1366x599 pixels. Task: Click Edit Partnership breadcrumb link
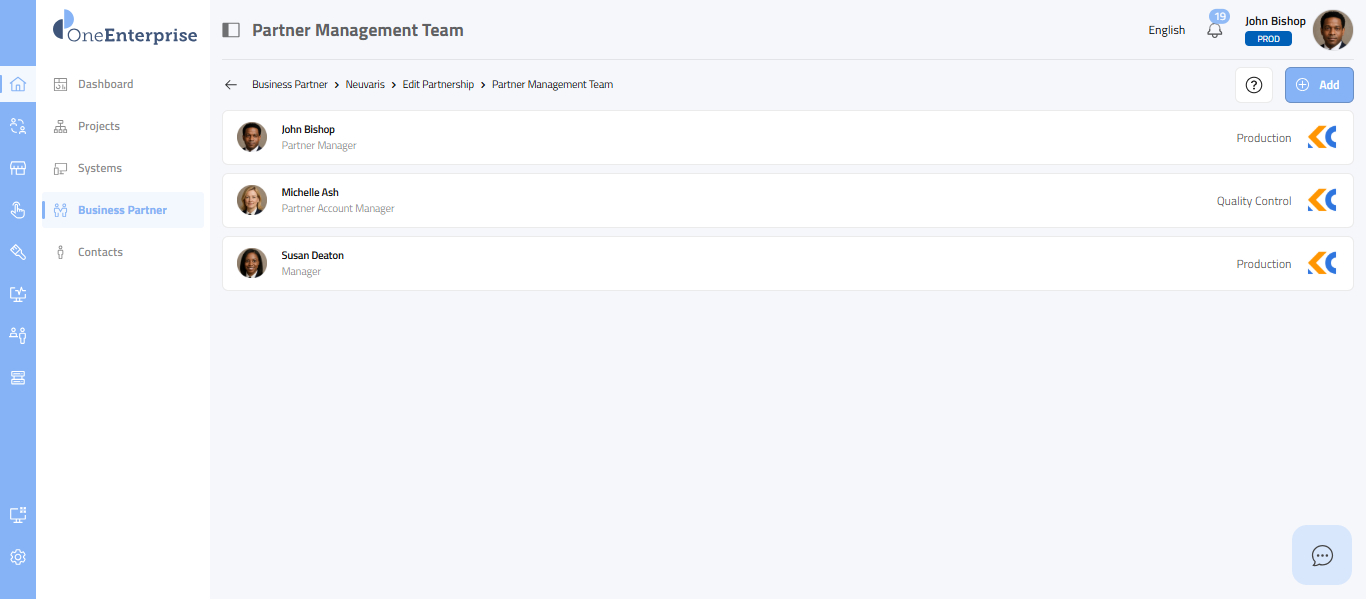pos(438,85)
